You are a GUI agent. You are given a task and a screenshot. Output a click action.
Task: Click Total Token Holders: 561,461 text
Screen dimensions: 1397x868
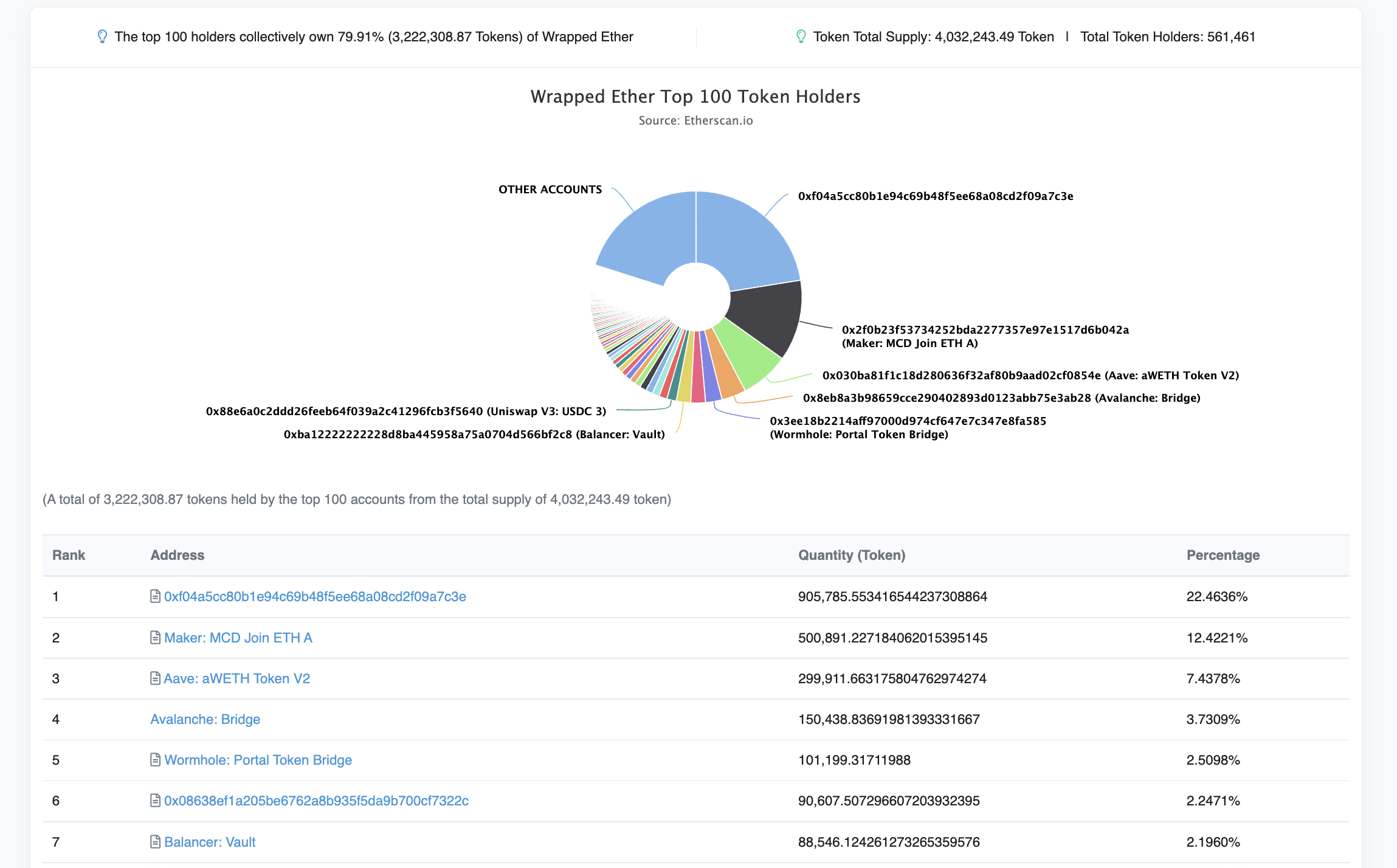1168,36
